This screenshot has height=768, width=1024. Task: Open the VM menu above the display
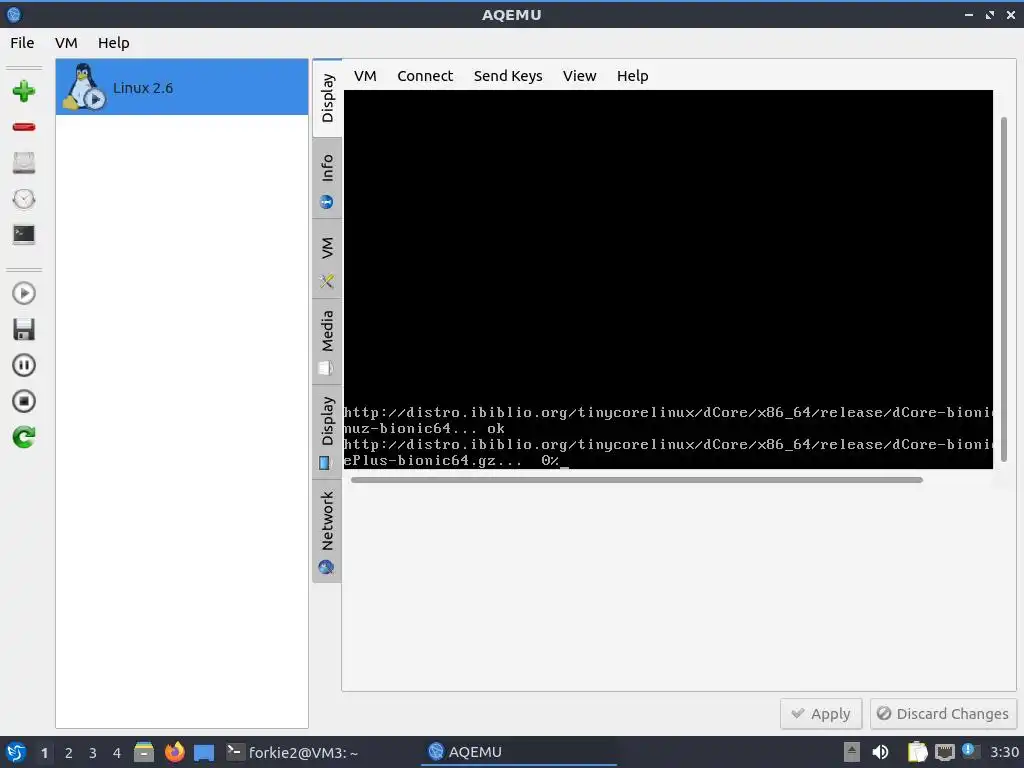365,76
